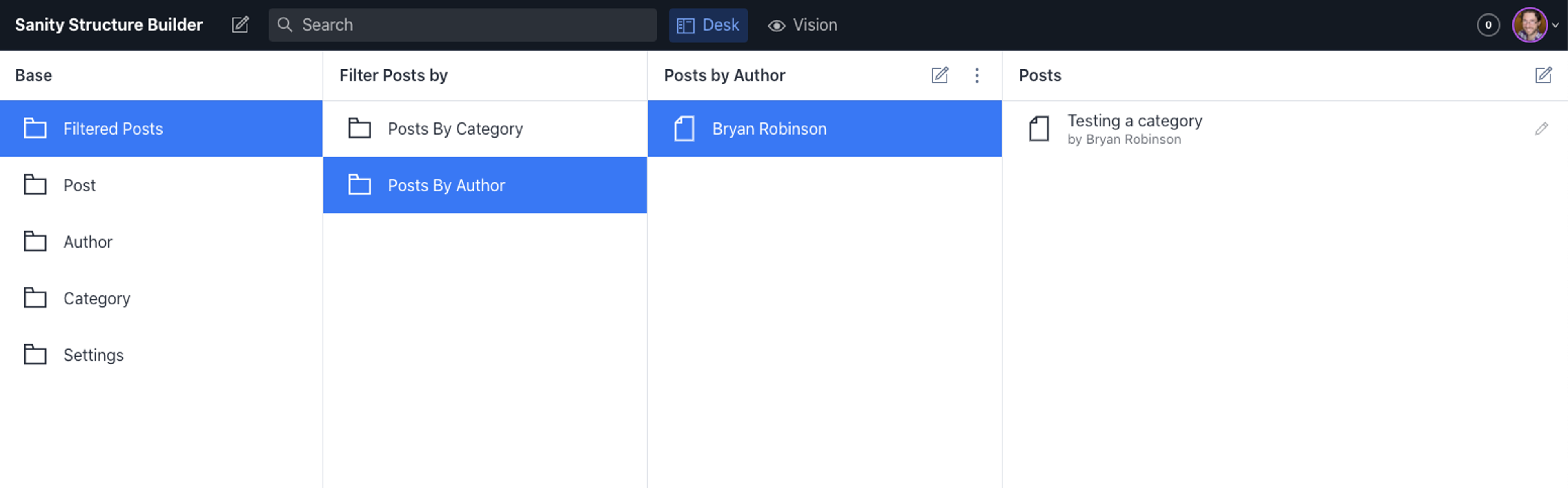Open the three-dot menu in Posts by Author

(x=976, y=75)
